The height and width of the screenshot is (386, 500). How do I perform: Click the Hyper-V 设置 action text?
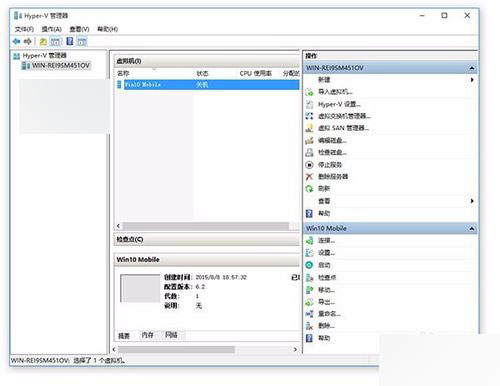pos(339,104)
